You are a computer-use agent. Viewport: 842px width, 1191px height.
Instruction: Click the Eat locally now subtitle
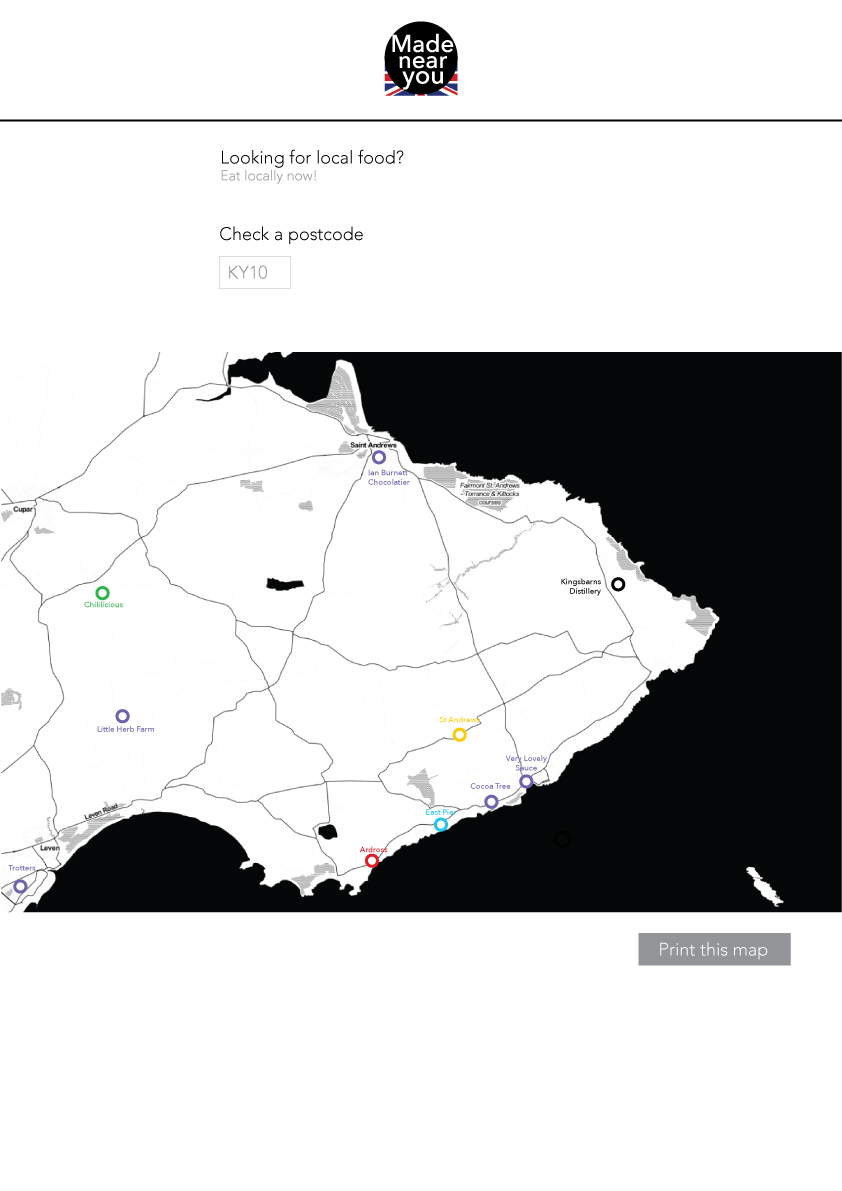[x=268, y=175]
